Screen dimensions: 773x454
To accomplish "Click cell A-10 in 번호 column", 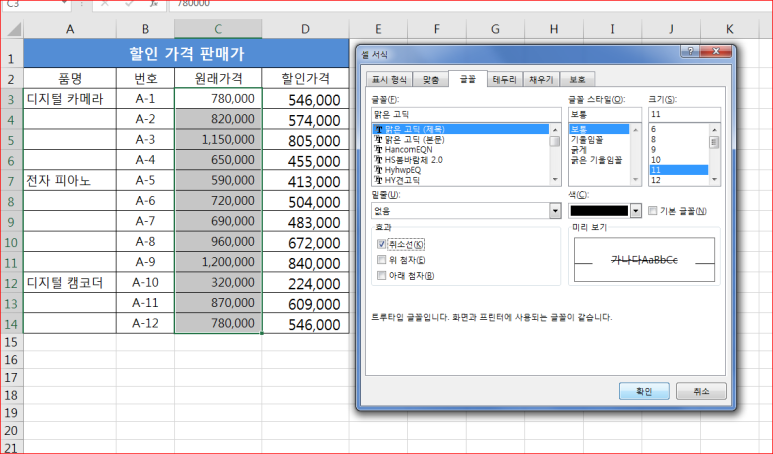I will pyautogui.click(x=145, y=282).
